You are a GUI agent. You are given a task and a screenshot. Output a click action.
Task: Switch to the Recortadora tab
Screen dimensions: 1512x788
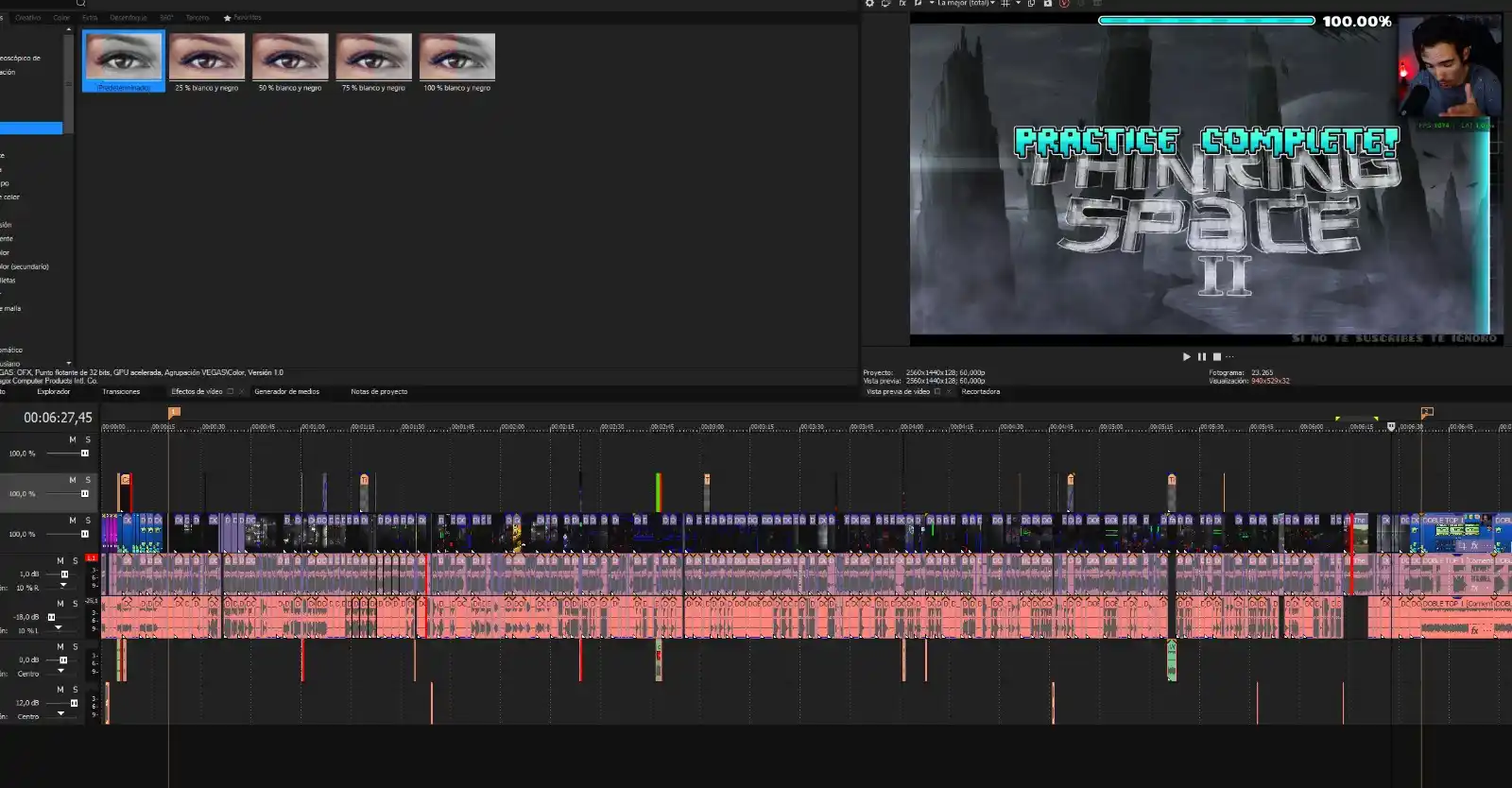pyautogui.click(x=980, y=391)
